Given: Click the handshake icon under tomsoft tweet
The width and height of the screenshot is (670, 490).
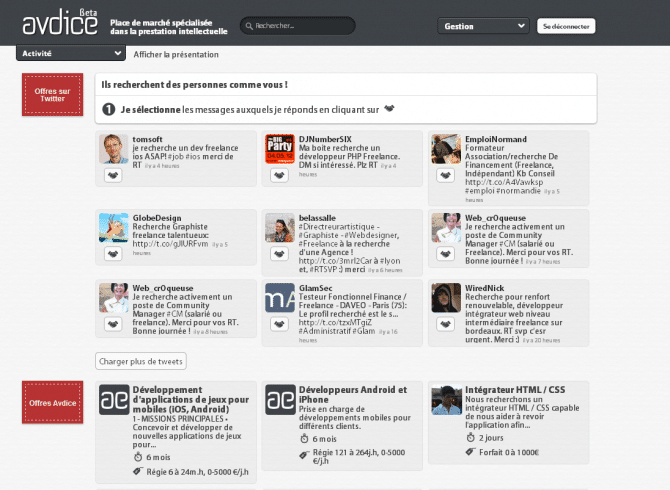Looking at the screenshot, I should point(113,176).
